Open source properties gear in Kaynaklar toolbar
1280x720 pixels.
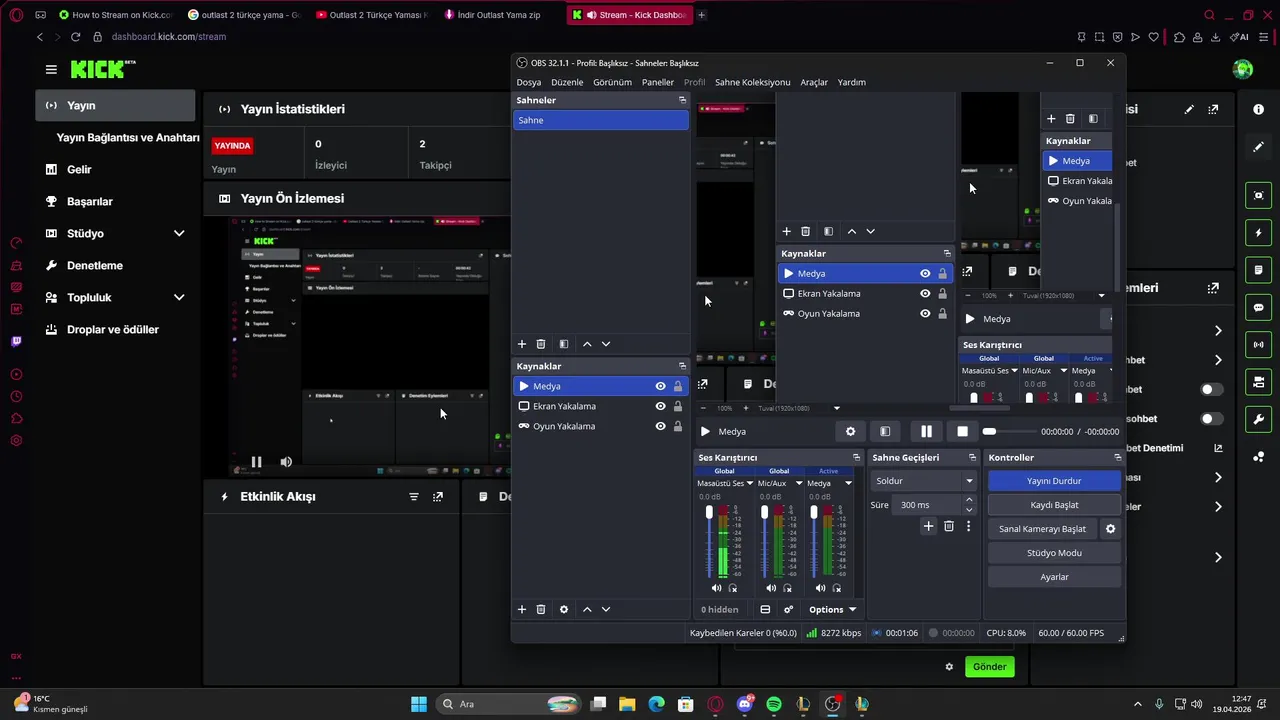(x=564, y=609)
